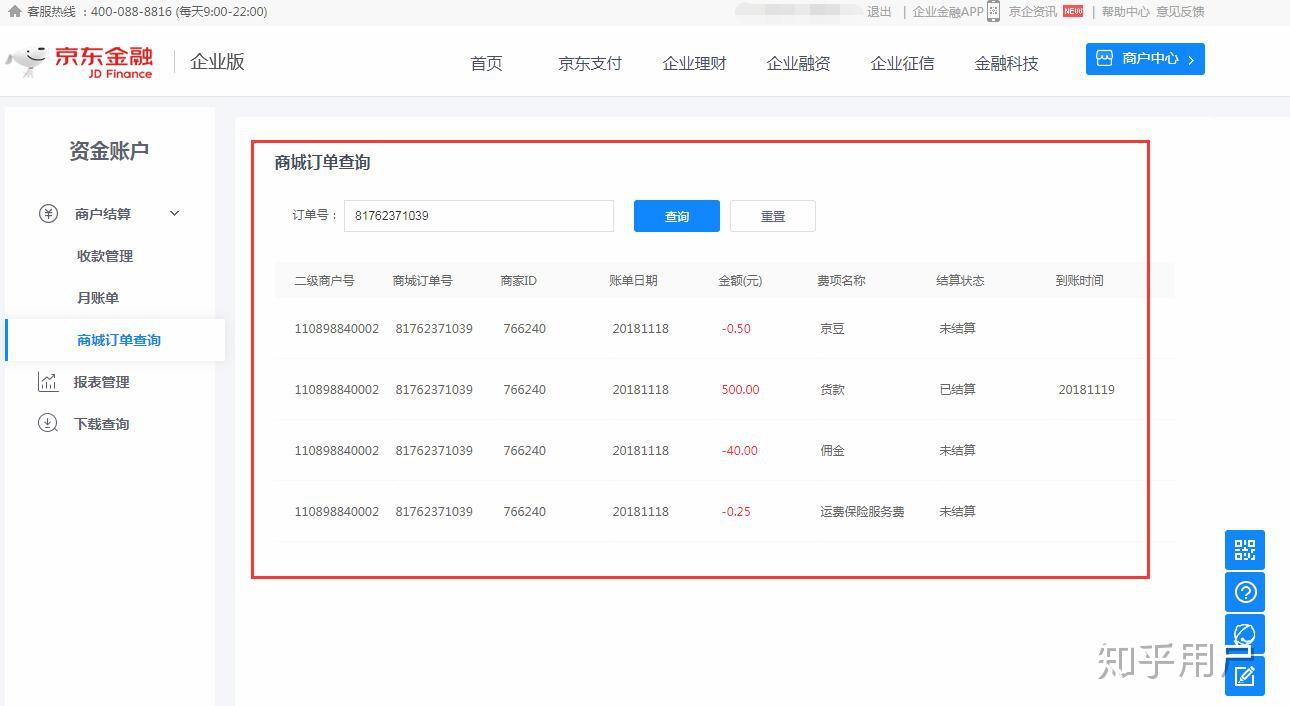Click the 500.00 amount cell

pyautogui.click(x=740, y=390)
